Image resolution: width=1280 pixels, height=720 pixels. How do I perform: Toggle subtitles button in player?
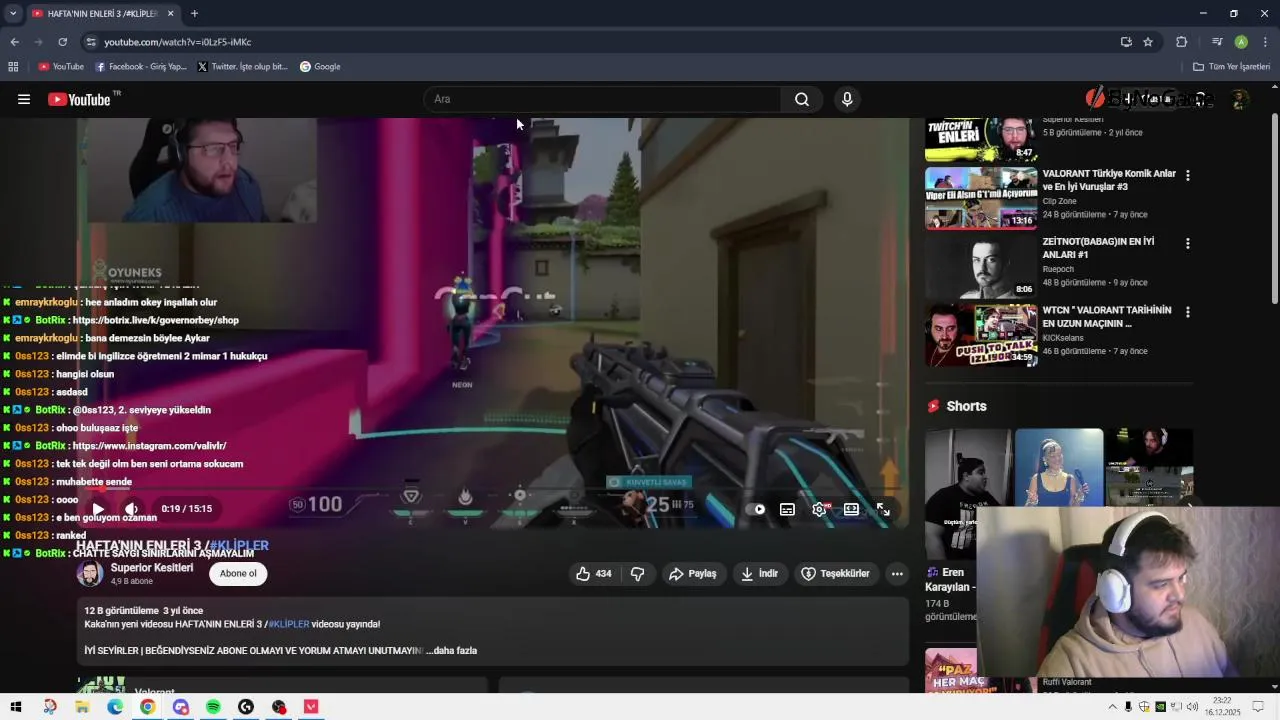pos(787,509)
